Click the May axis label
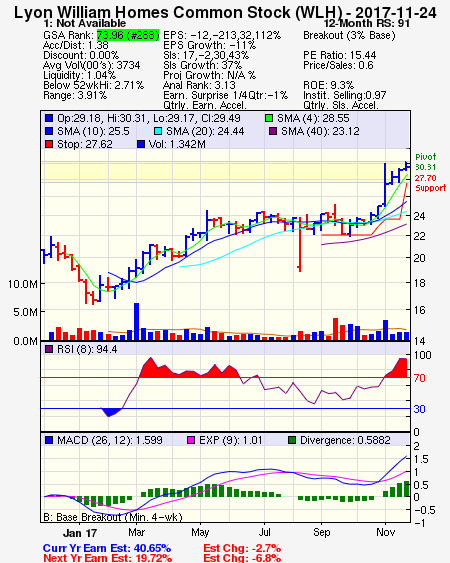Screen dimensions: 450x563 pyautogui.click(x=200, y=532)
